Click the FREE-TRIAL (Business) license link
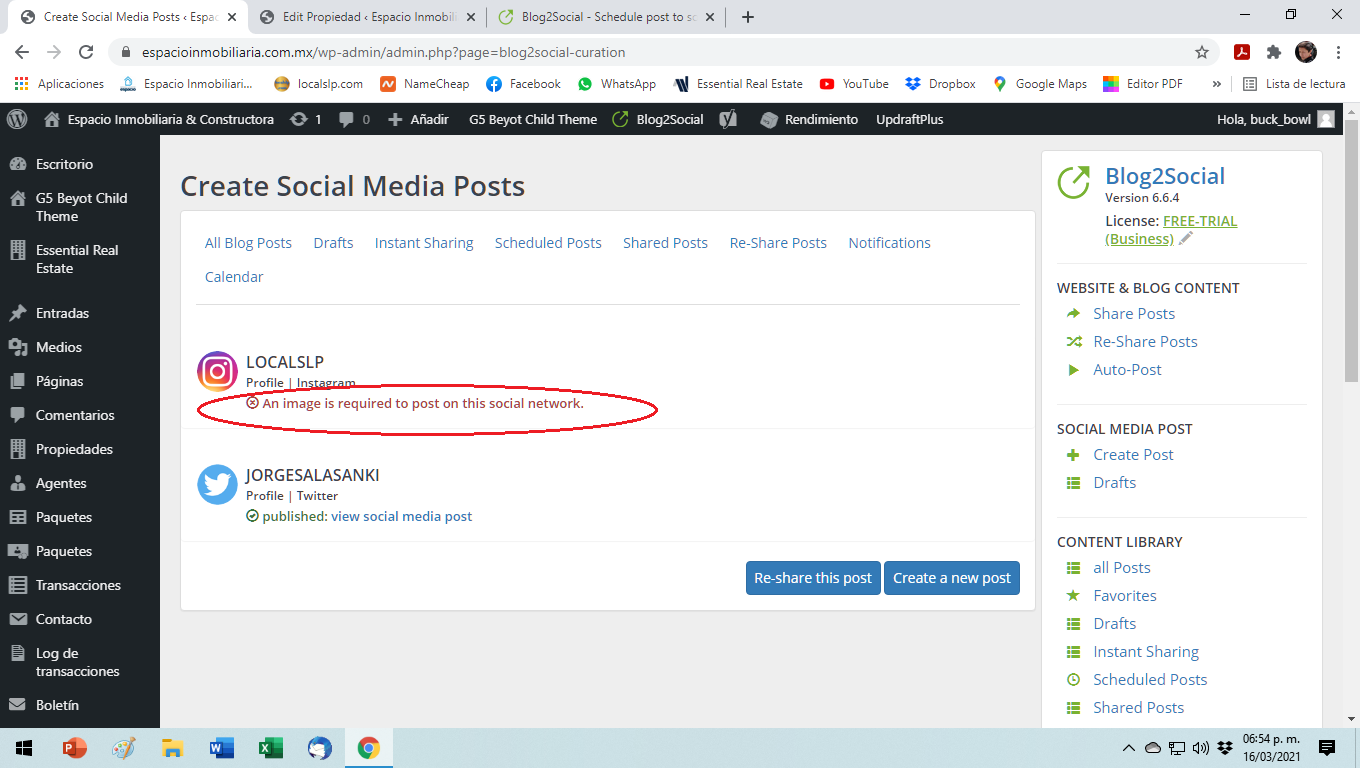 click(x=1171, y=230)
